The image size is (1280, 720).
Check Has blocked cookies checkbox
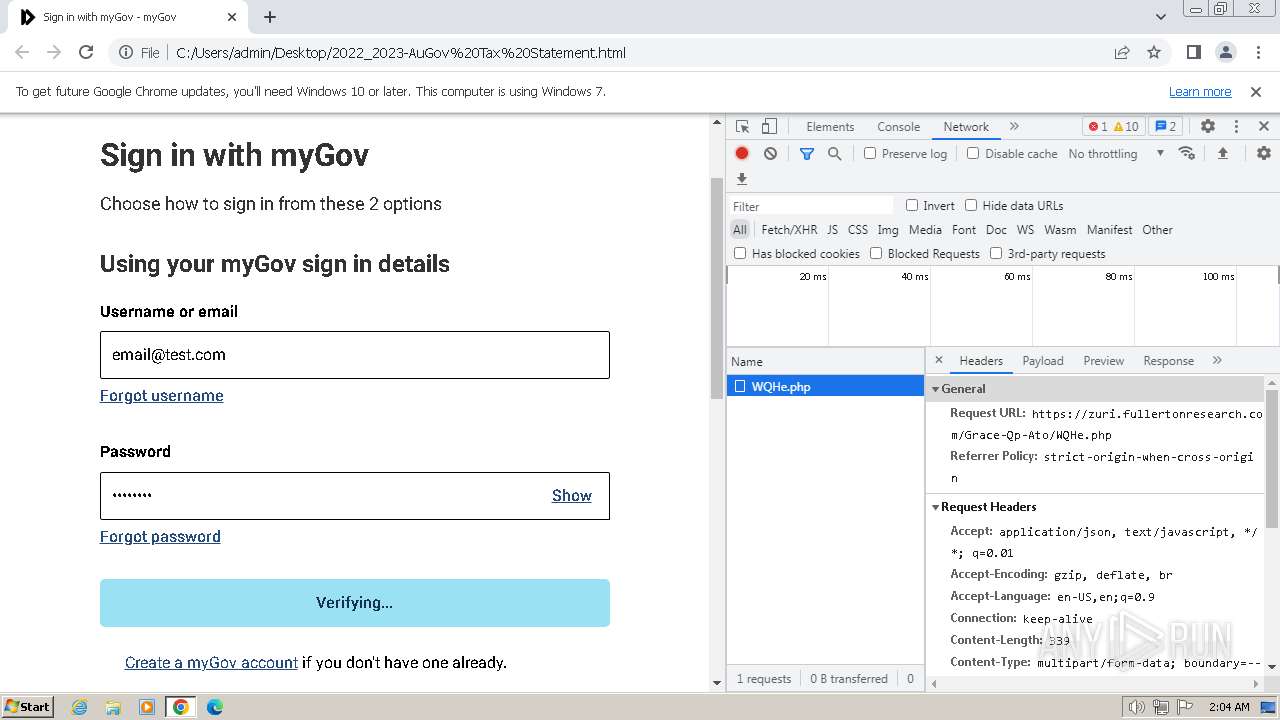pos(740,253)
